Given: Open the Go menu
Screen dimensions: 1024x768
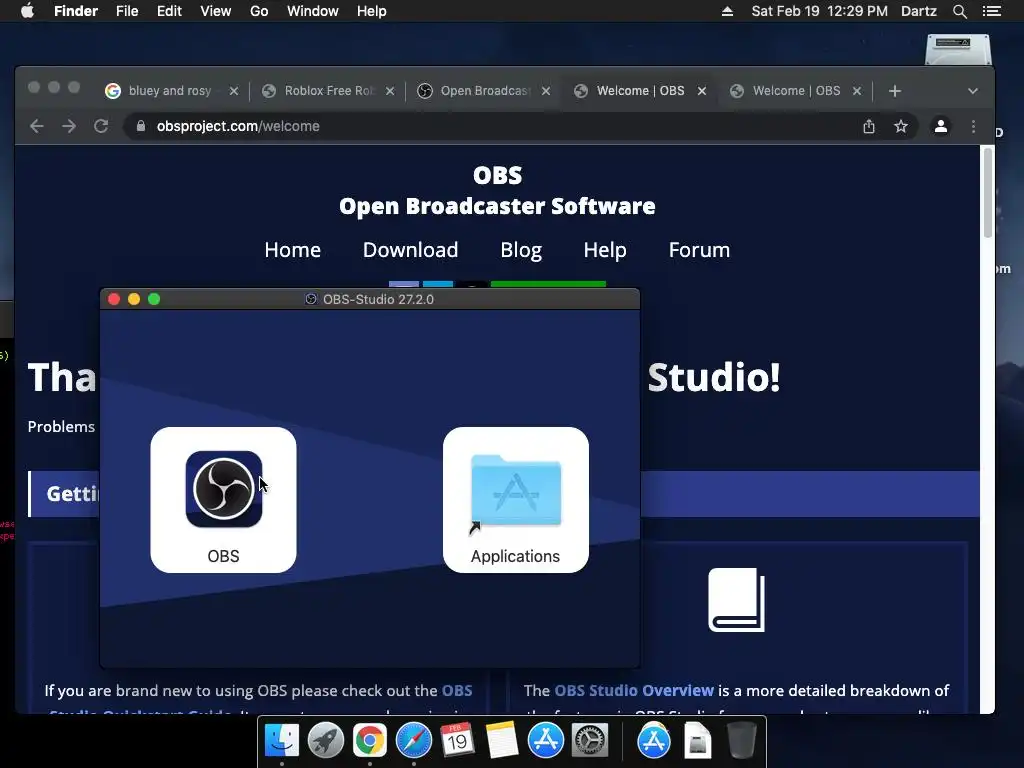Looking at the screenshot, I should (259, 11).
